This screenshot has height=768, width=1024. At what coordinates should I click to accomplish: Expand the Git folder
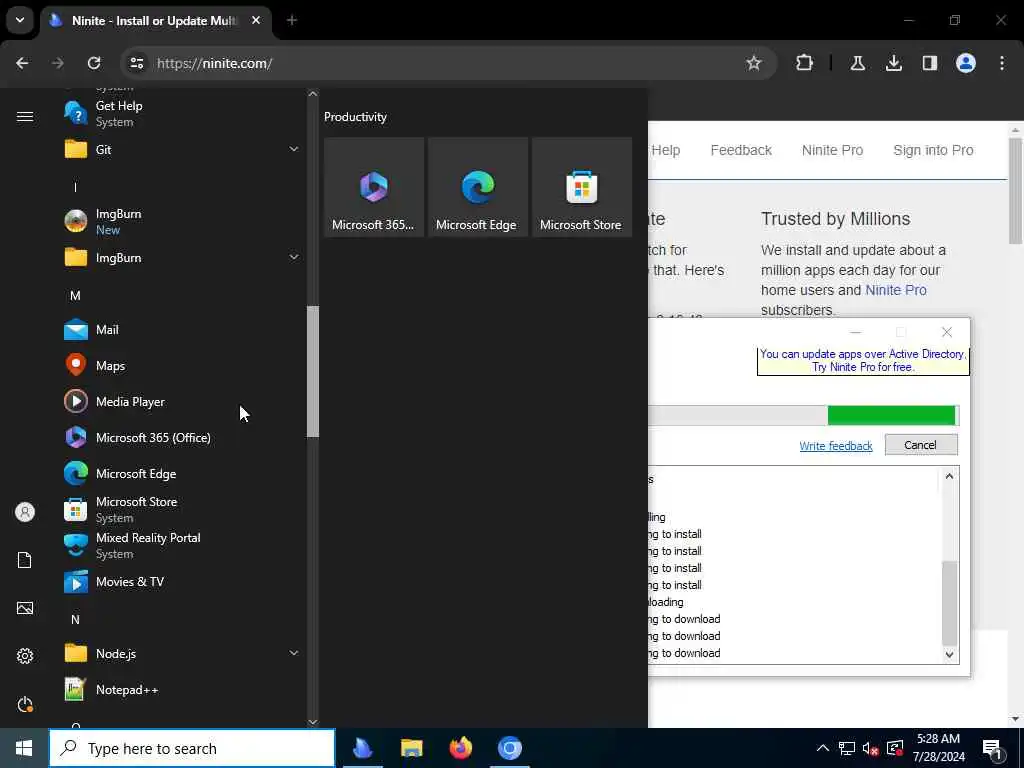pos(181,150)
